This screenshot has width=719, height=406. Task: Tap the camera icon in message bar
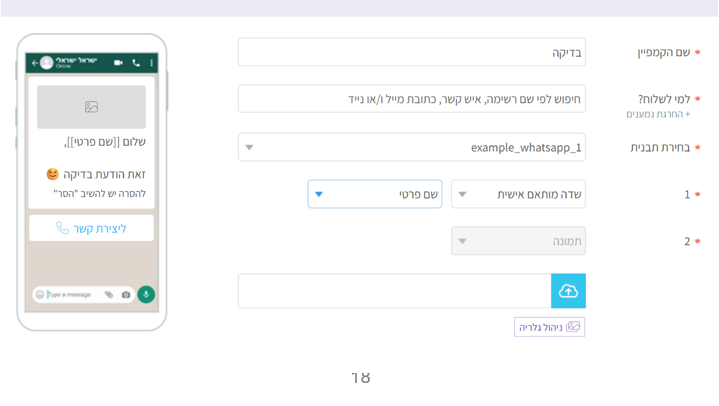[x=126, y=295]
